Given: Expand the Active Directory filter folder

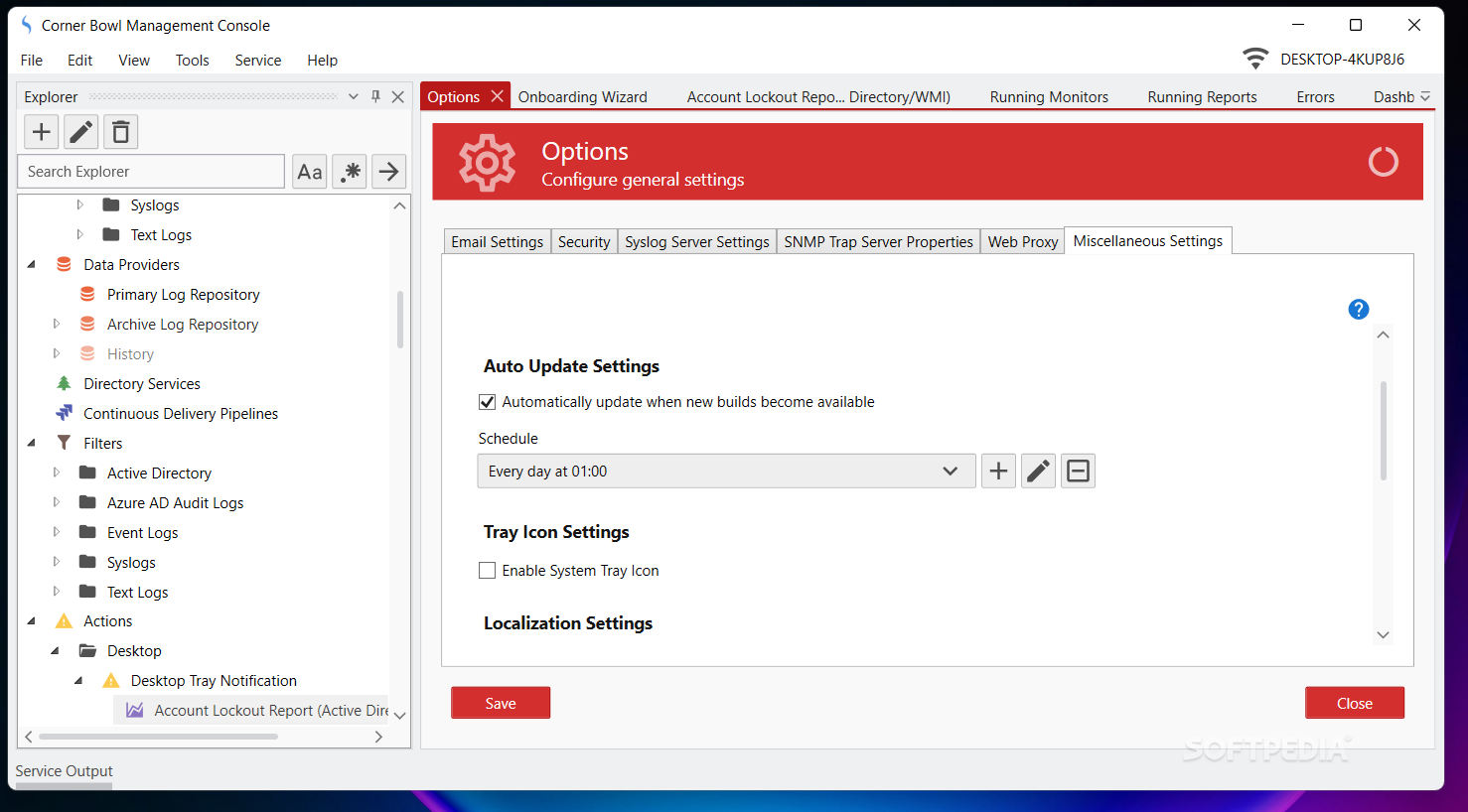Looking at the screenshot, I should point(57,473).
